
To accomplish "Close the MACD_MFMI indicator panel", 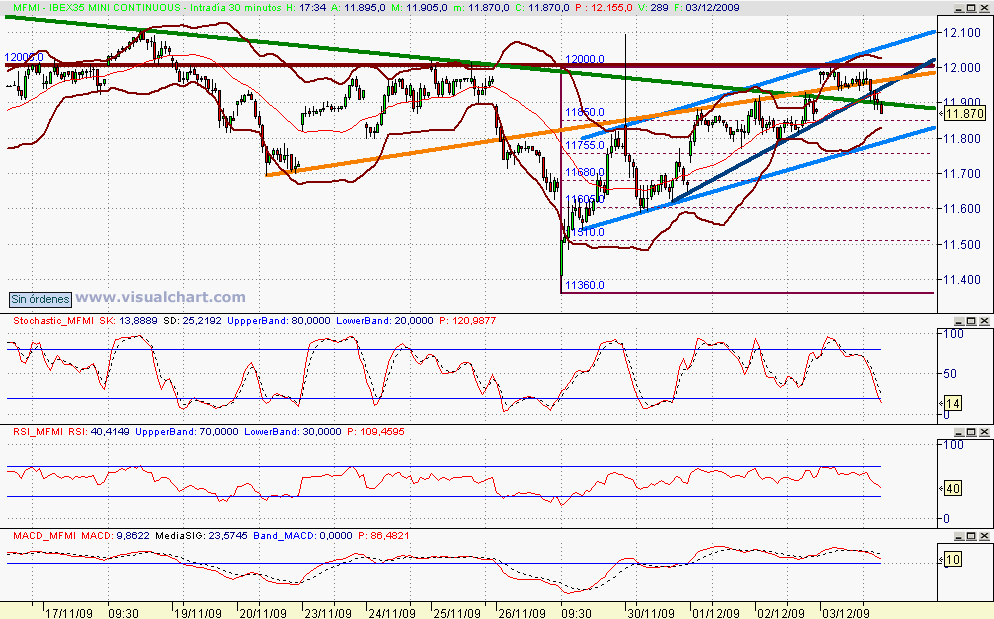I will 984,536.
